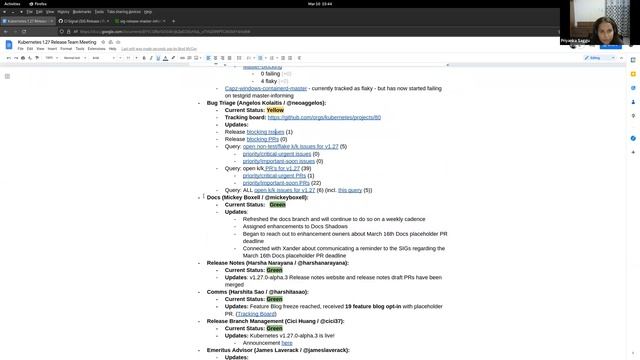Viewport: 640px width, 360px height.
Task: Open the Calendar icon in side panel
Action: (x=633, y=60)
